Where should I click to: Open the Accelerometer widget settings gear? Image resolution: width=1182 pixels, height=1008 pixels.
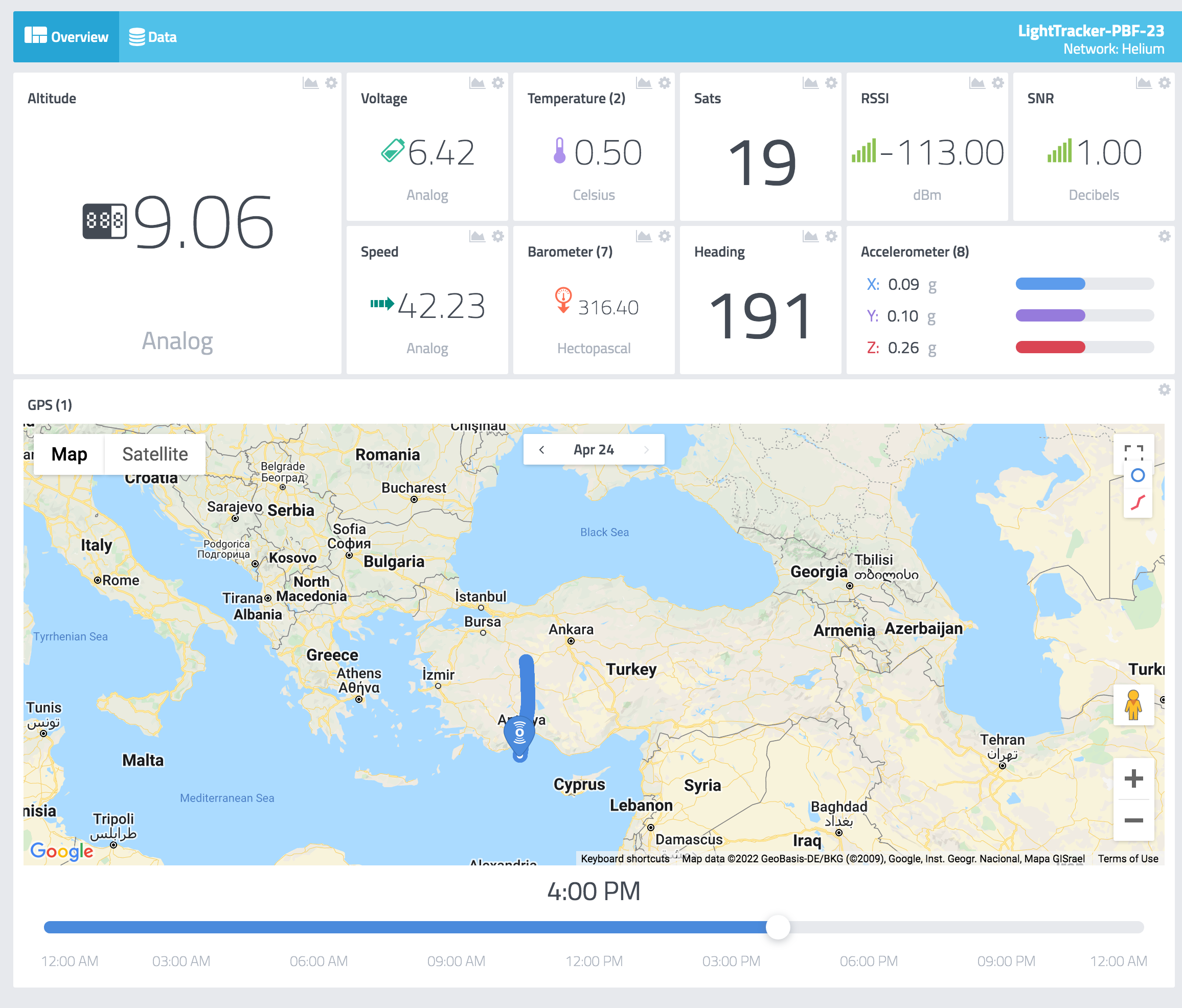(x=1164, y=236)
